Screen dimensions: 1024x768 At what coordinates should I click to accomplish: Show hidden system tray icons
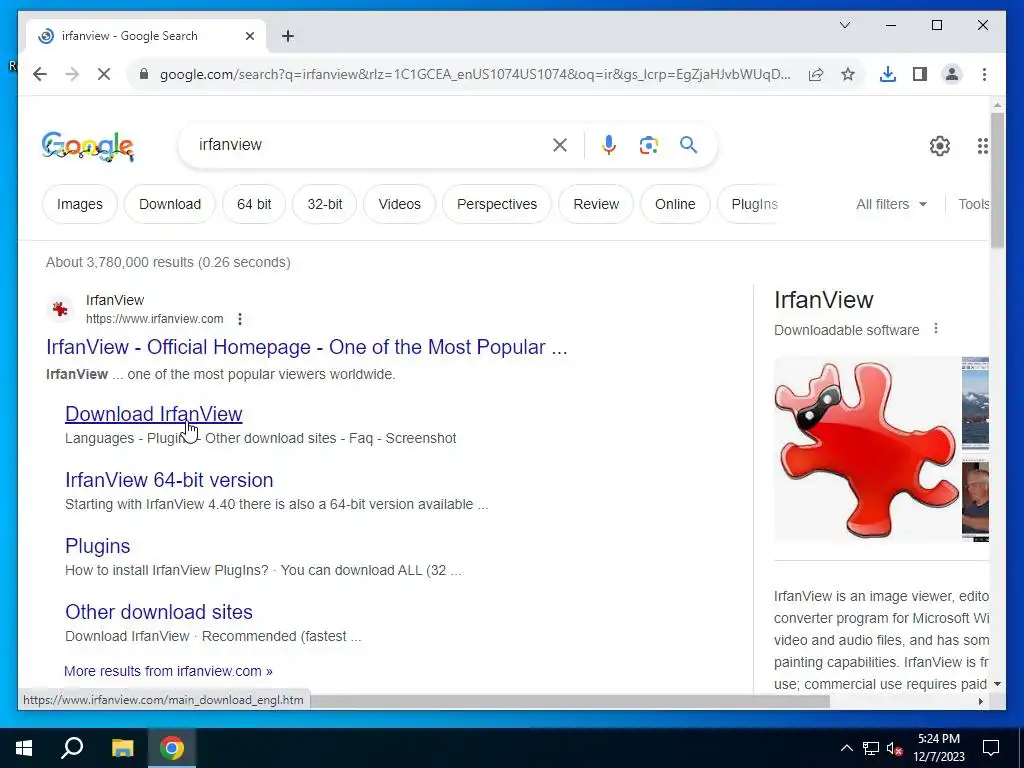[x=846, y=748]
